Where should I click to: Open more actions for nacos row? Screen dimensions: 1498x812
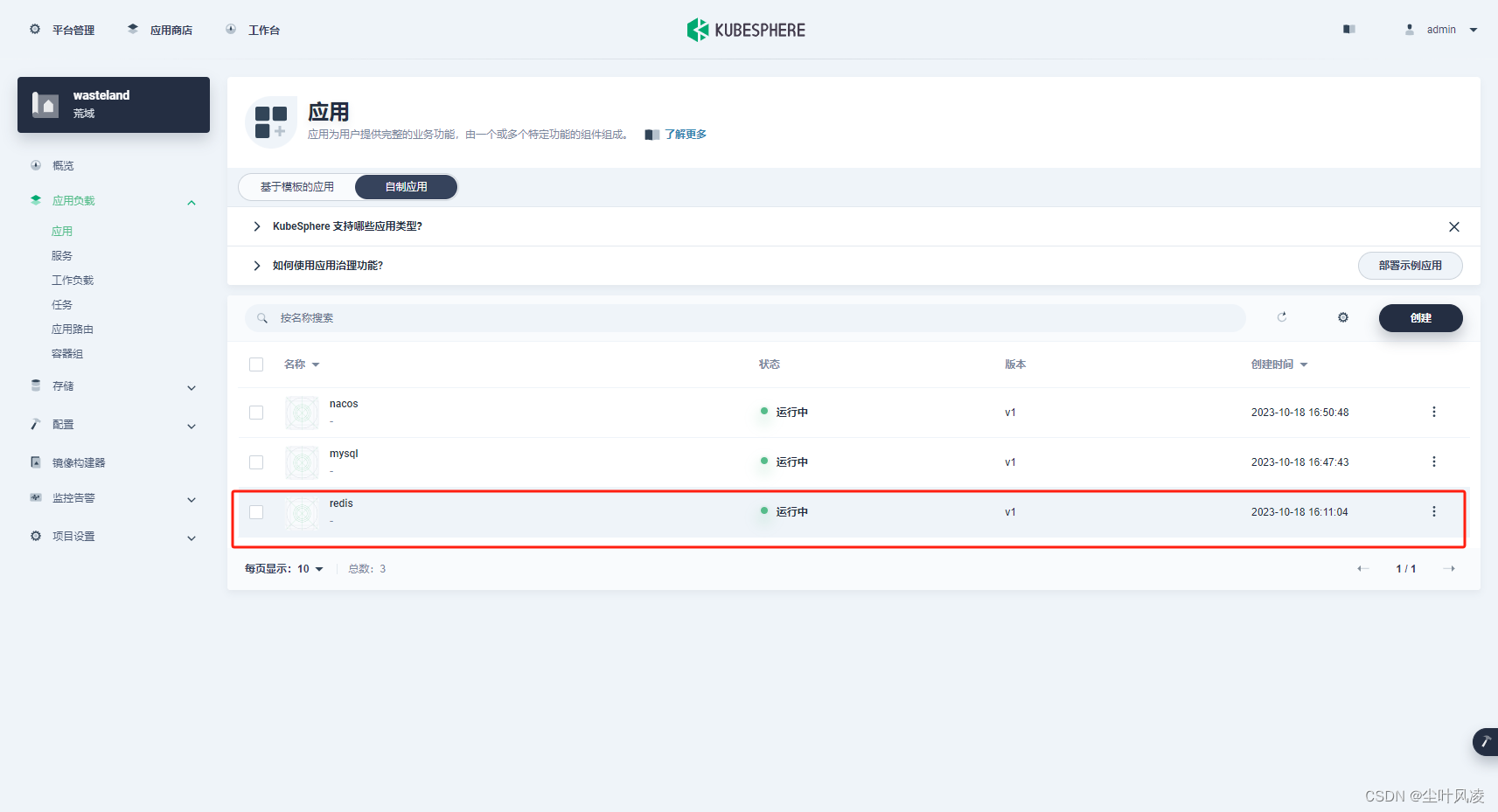click(x=1434, y=412)
